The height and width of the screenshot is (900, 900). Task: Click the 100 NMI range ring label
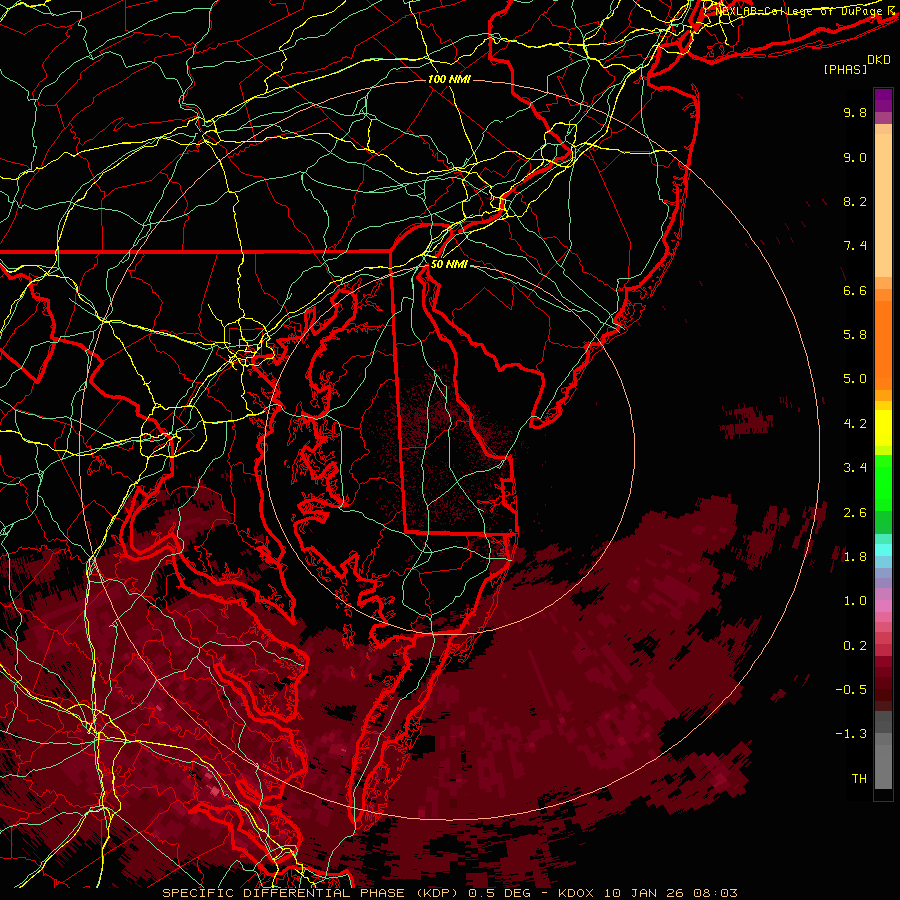pos(449,79)
